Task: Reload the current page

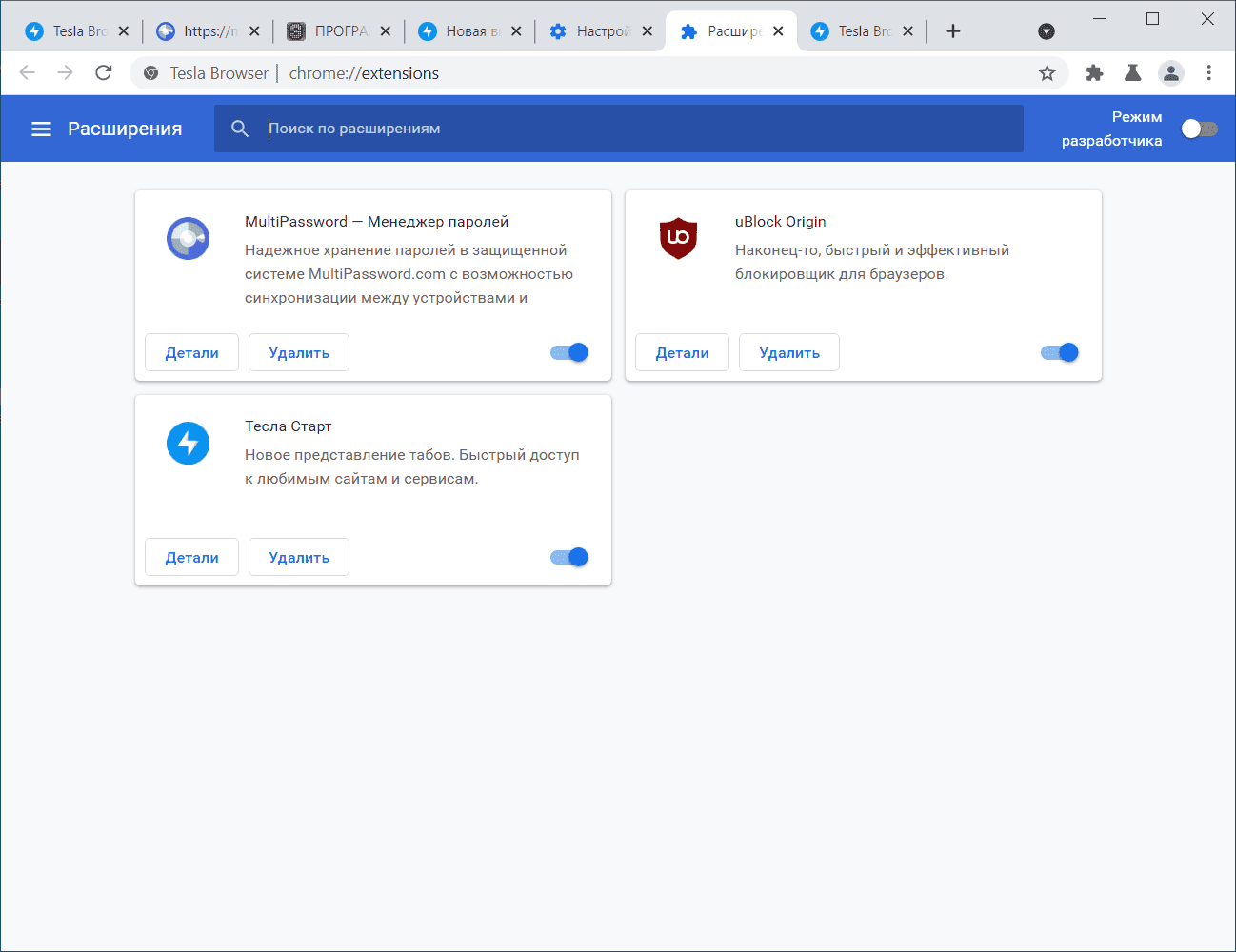Action: point(104,73)
